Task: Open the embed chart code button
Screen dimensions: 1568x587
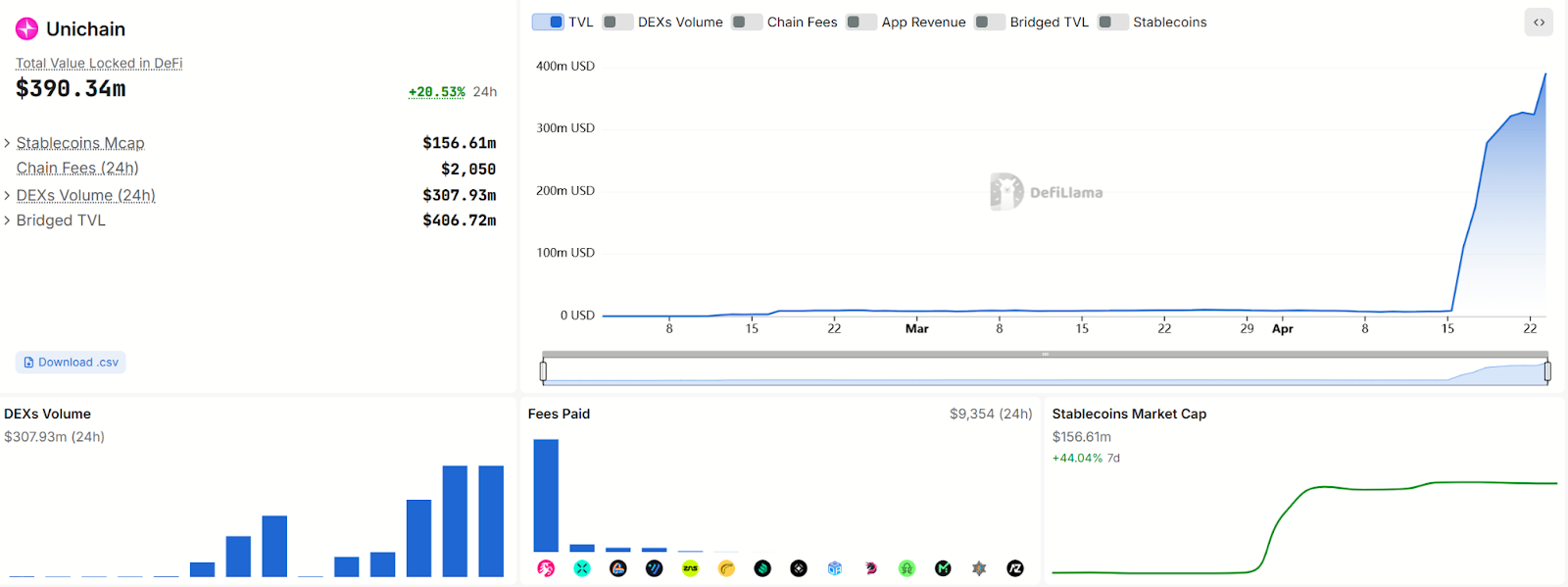Action: coord(1539,23)
